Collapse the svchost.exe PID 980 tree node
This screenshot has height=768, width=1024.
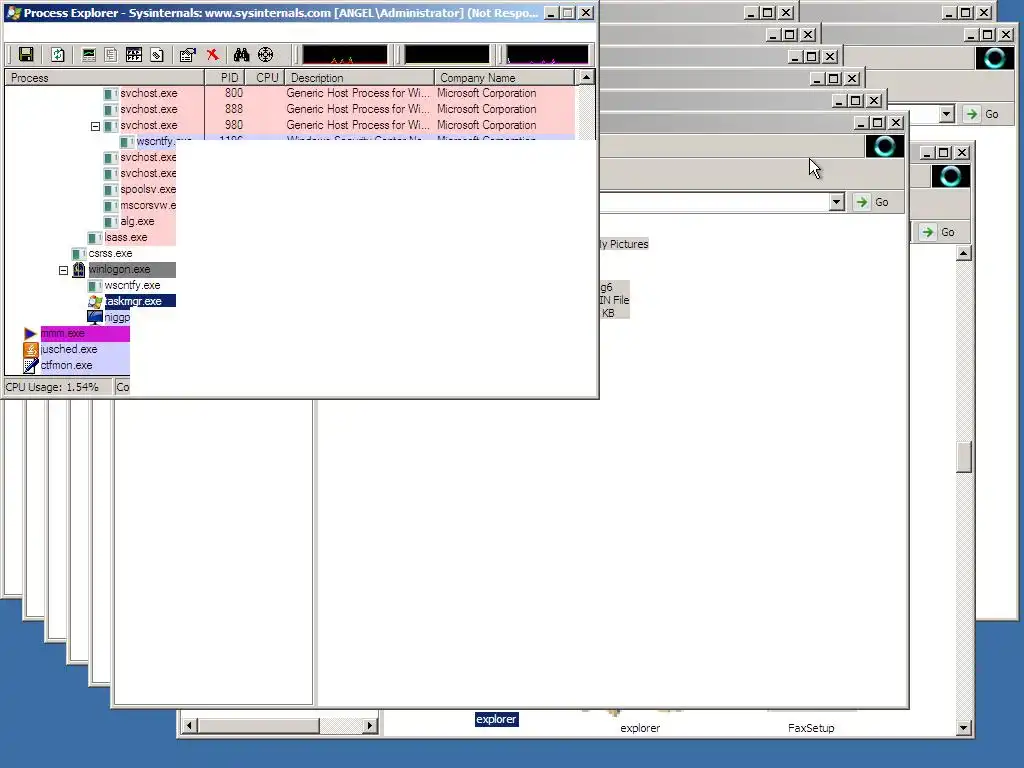(x=95, y=126)
